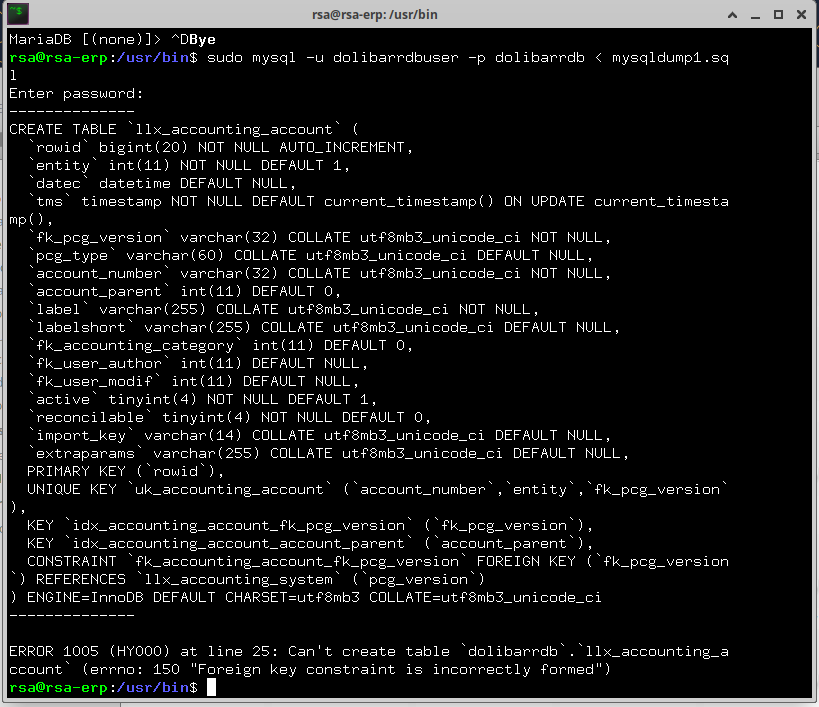Click the 'CREATE TABLE `llx_accounting_account`' line

click(x=183, y=129)
